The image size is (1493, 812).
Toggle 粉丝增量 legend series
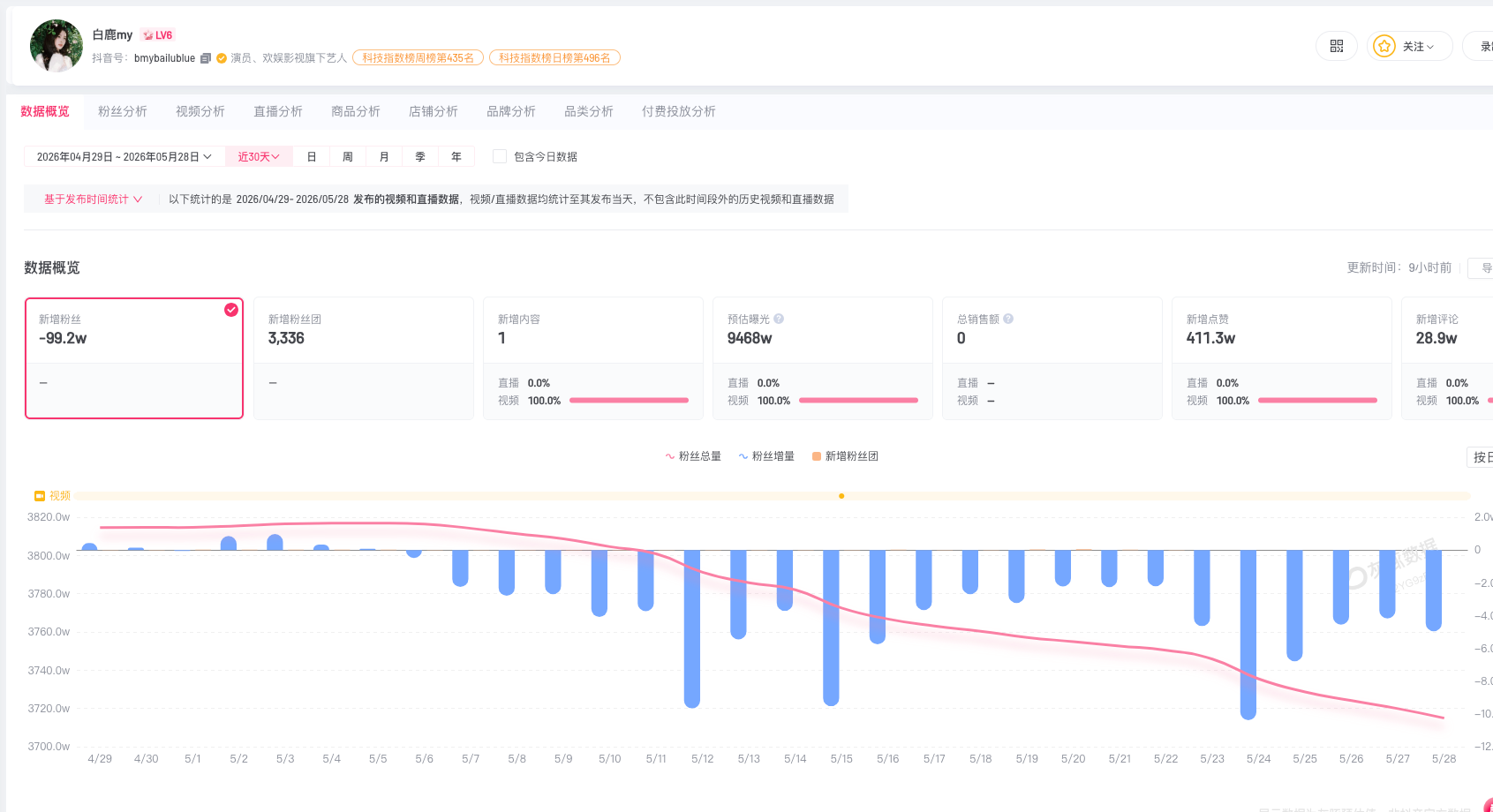click(766, 456)
